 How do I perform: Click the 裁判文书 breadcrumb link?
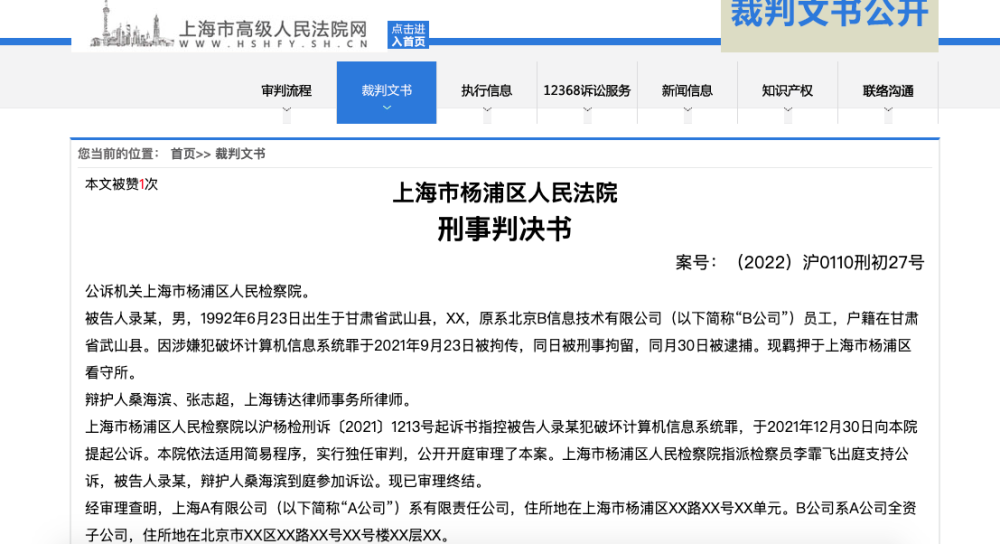tap(240, 154)
